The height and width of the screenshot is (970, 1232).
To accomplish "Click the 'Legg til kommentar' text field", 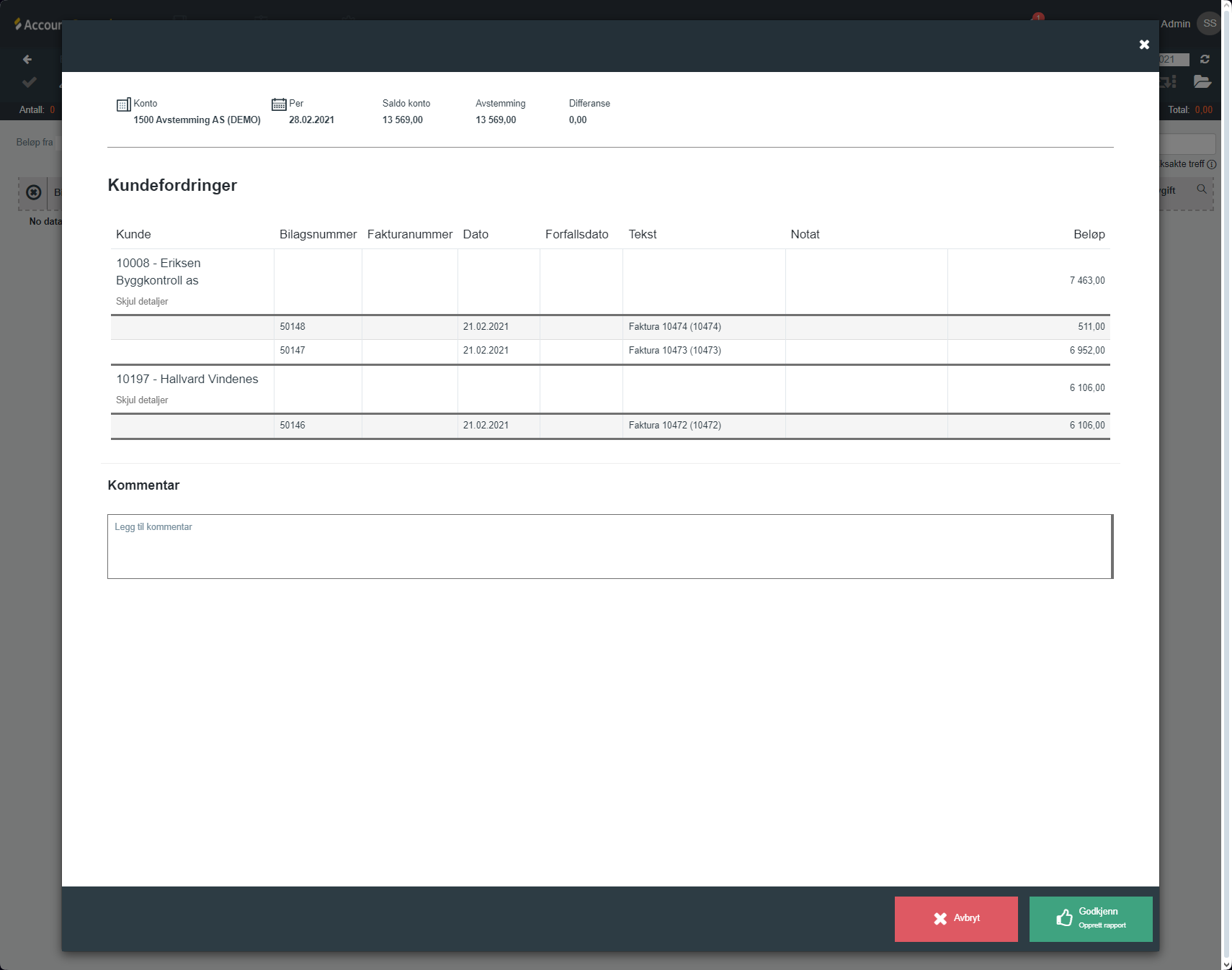I will (x=610, y=547).
